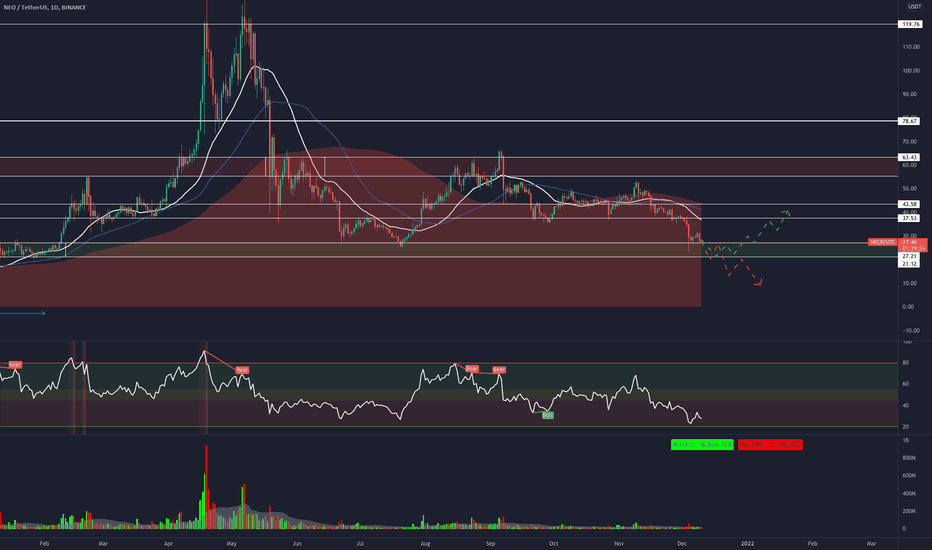Select the 43.58 price level label
This screenshot has width=932, height=550.
(909, 204)
